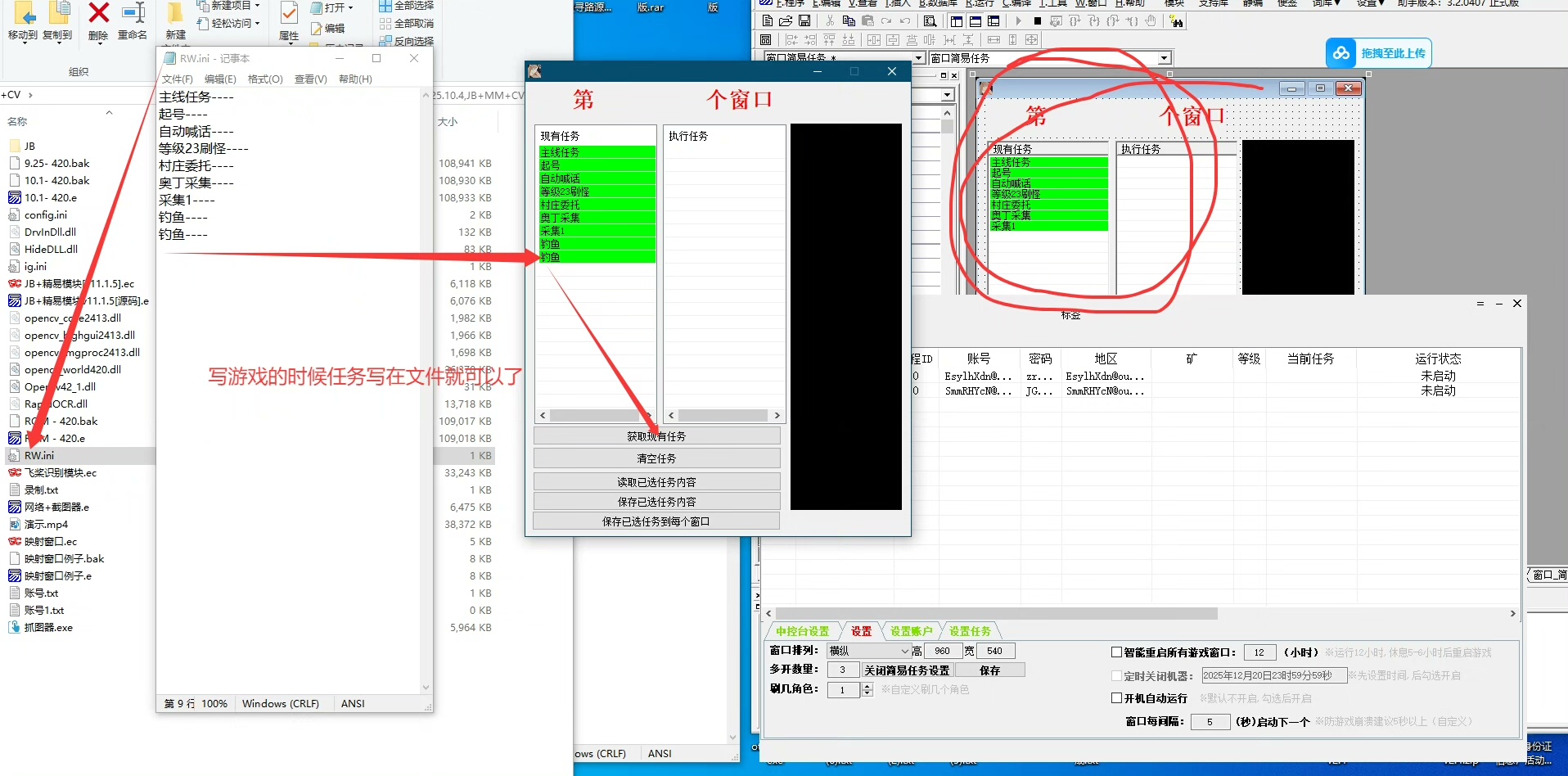Expand the right 窗口简易任务 combo box in IDE

coord(1164,58)
